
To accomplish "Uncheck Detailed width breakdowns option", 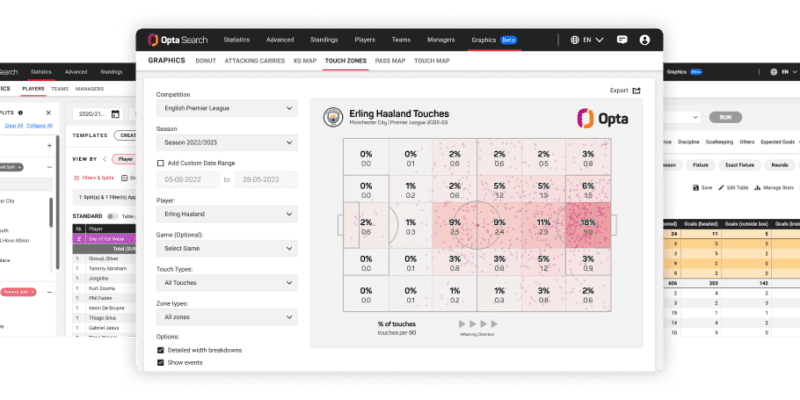I will click(x=161, y=350).
